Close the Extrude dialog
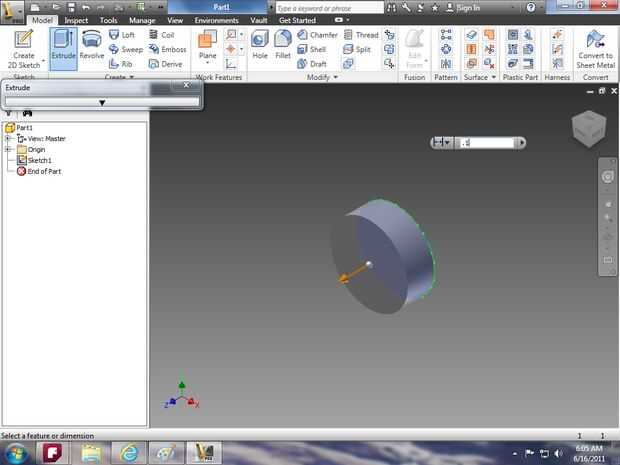Screen dimensions: 620x465 point(187,85)
